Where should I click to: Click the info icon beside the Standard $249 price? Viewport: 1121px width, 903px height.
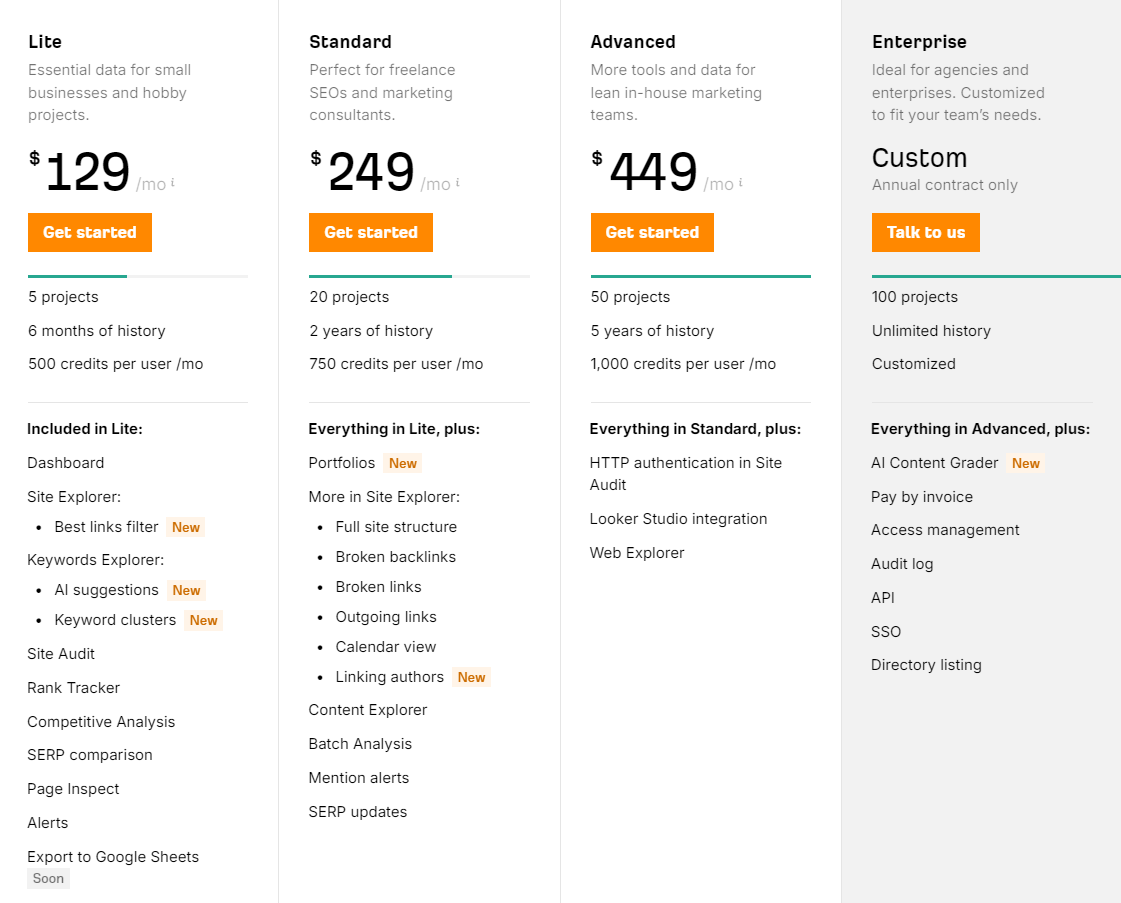pos(458,182)
